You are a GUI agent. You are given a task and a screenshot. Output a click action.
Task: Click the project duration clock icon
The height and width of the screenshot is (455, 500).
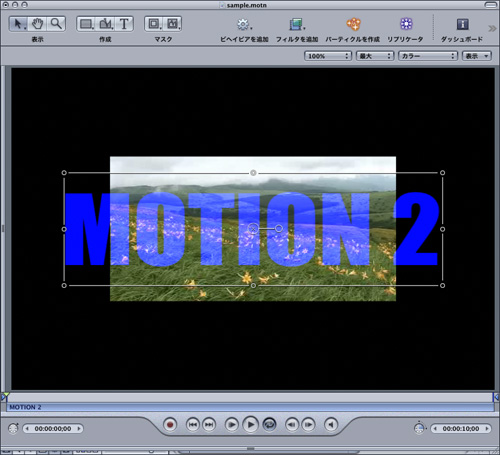click(419, 428)
